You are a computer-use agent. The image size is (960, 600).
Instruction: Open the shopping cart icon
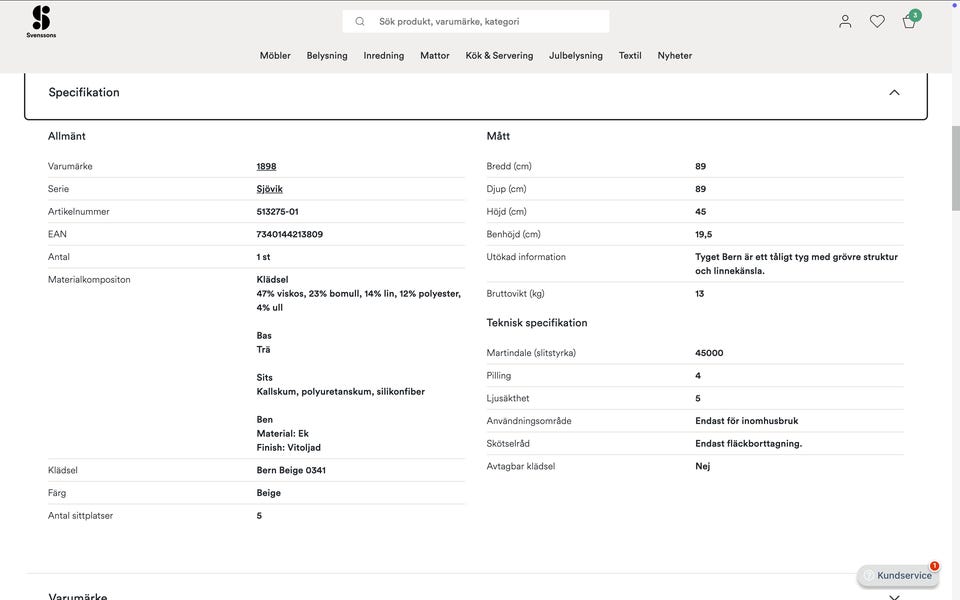[910, 20]
